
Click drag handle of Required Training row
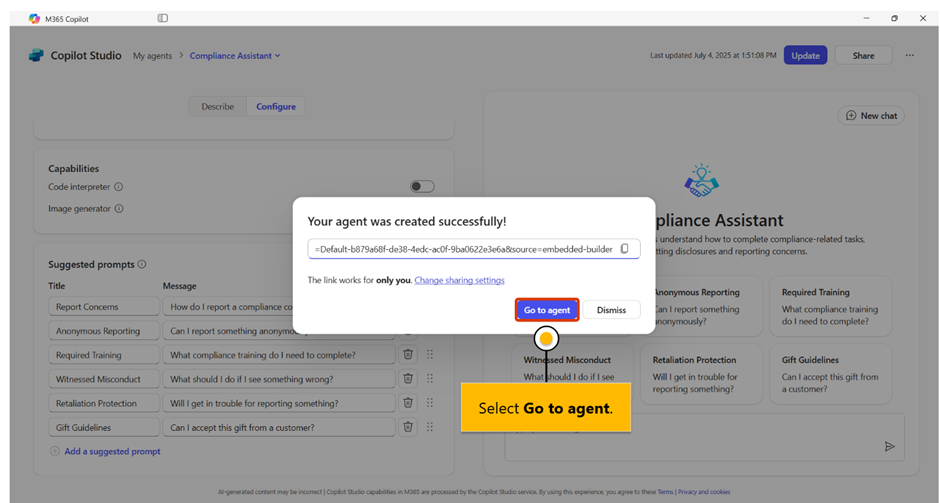click(x=430, y=354)
